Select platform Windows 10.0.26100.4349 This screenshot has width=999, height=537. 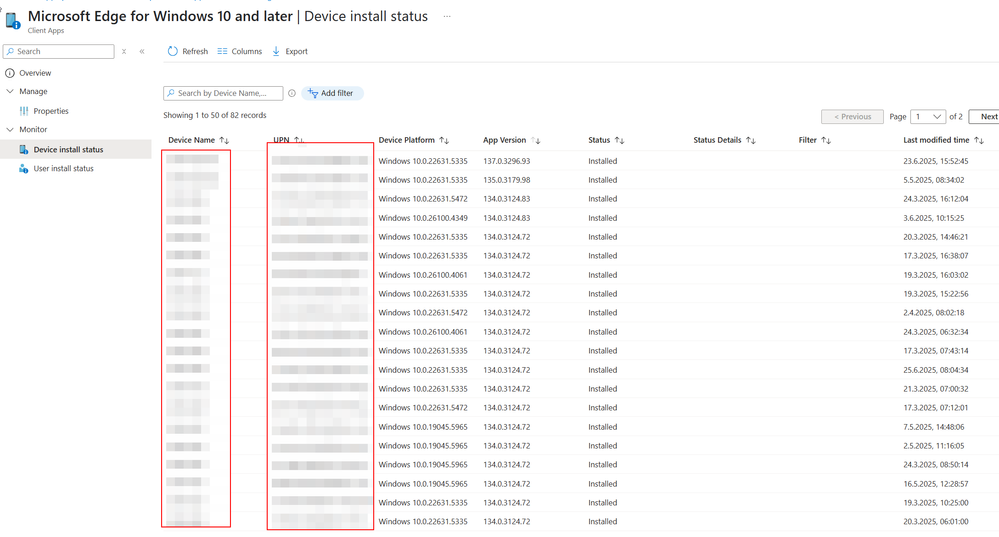click(423, 218)
